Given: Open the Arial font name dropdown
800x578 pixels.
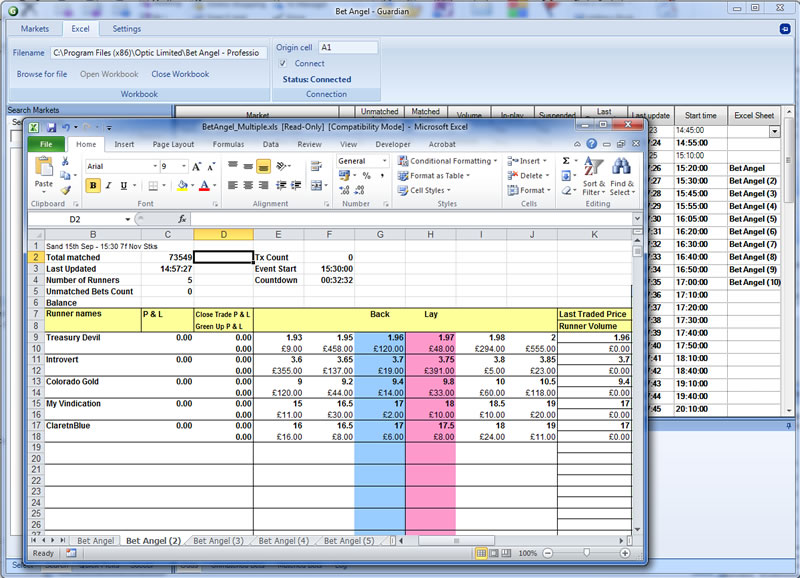Looking at the screenshot, I should 154,166.
